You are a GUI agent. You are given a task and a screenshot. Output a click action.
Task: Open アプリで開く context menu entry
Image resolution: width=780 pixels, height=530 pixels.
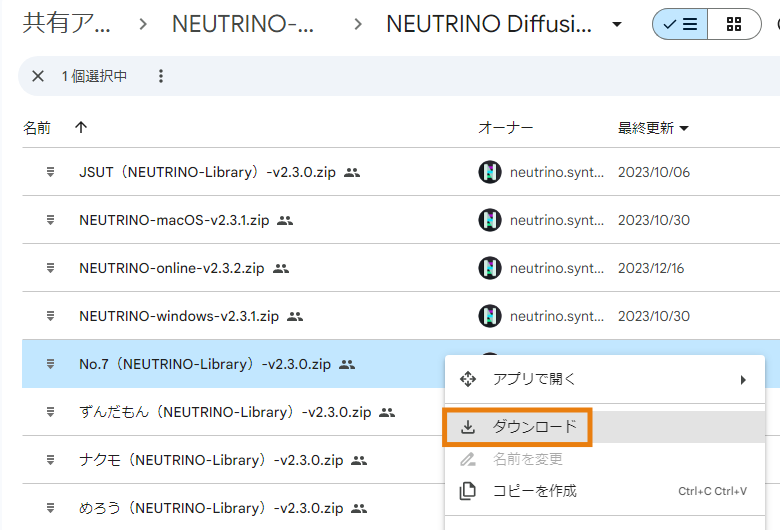tap(604, 379)
